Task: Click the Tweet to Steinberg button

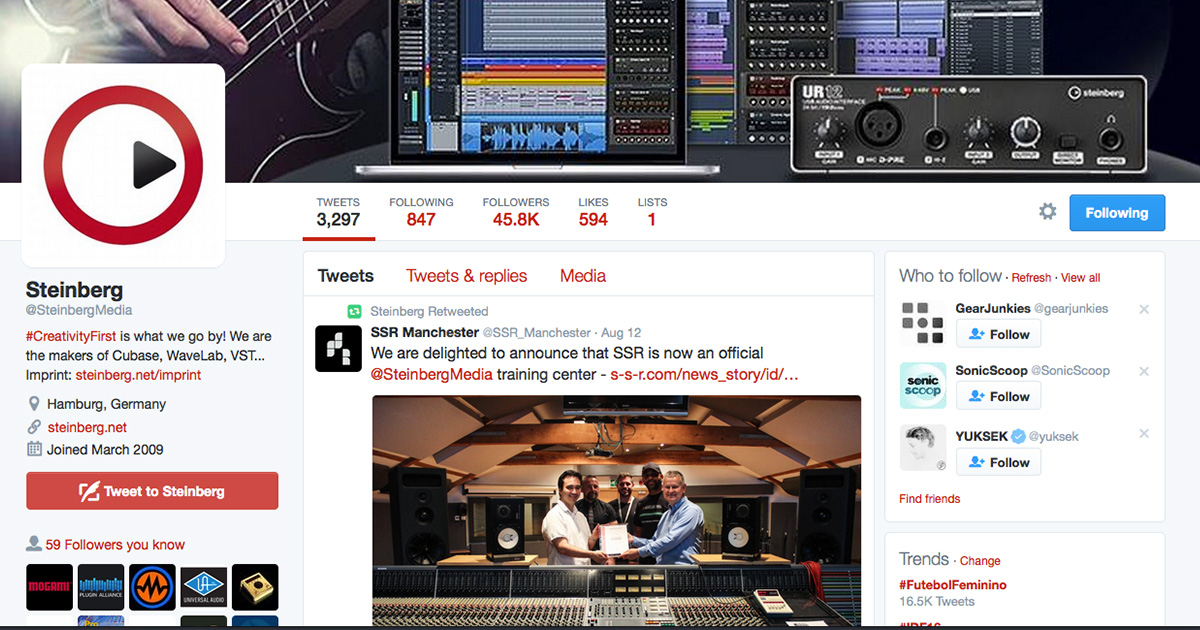Action: (152, 491)
